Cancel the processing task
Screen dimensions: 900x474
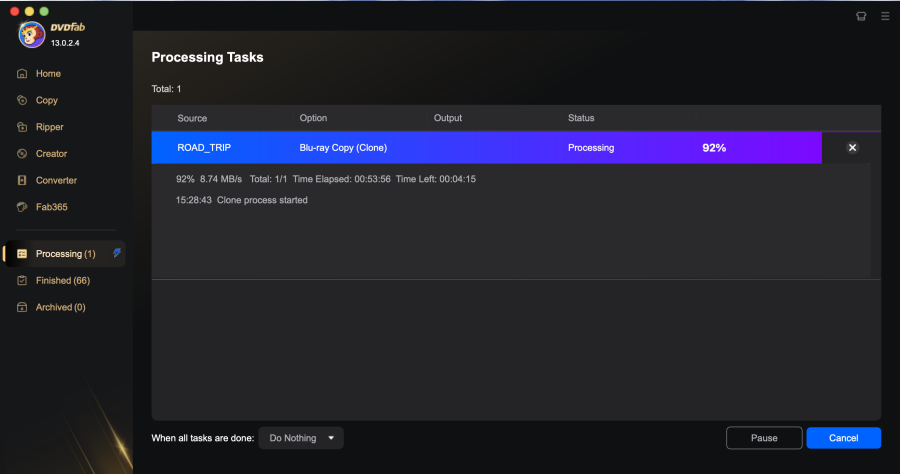coord(843,438)
